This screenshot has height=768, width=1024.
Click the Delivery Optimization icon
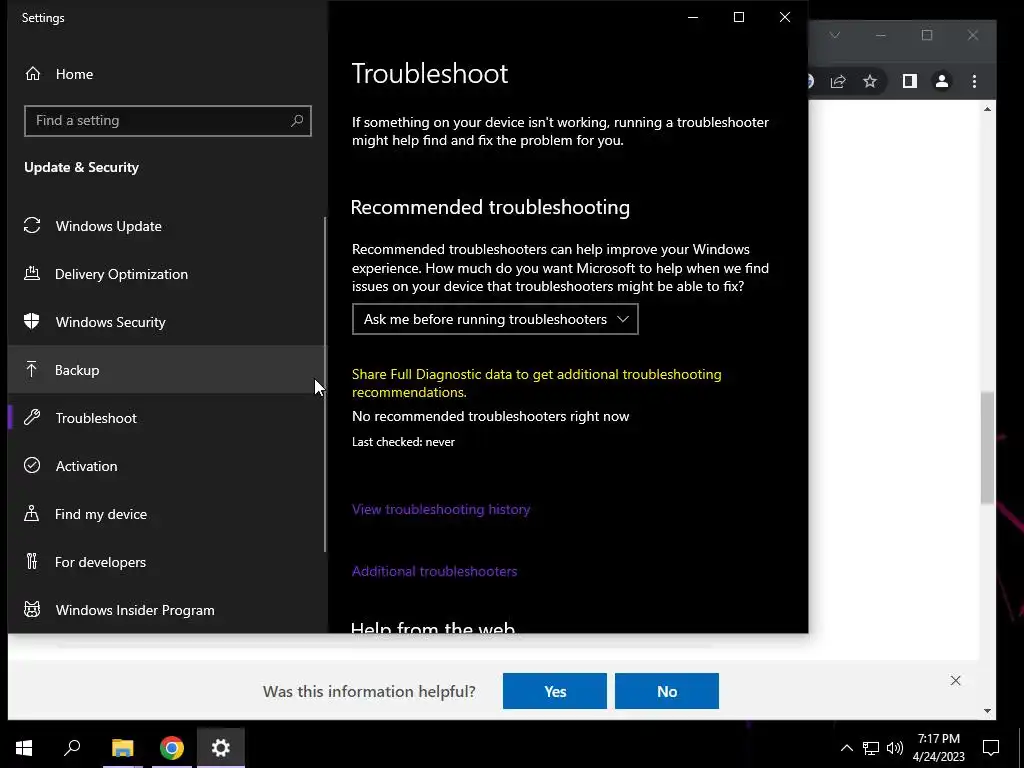point(32,274)
